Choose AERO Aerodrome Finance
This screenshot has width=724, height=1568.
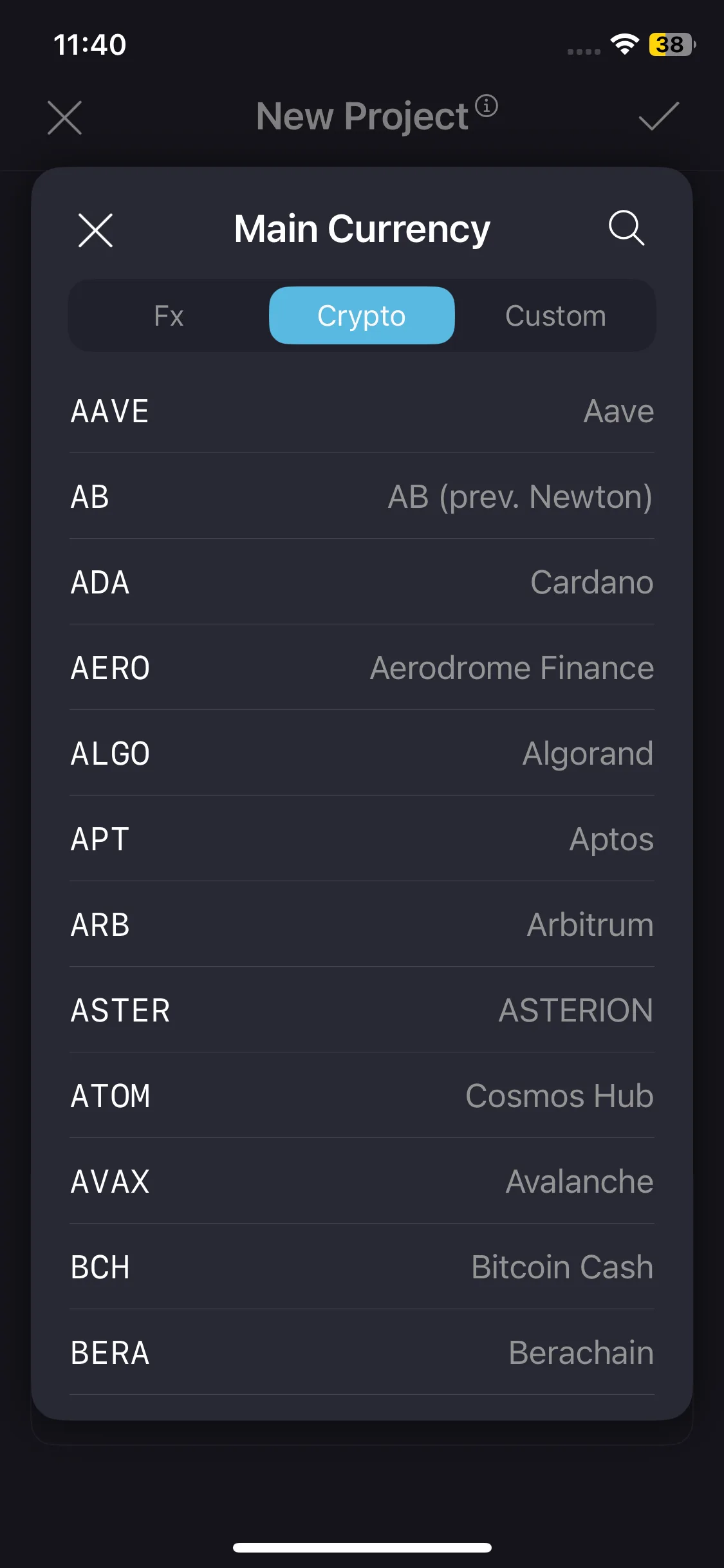(362, 668)
